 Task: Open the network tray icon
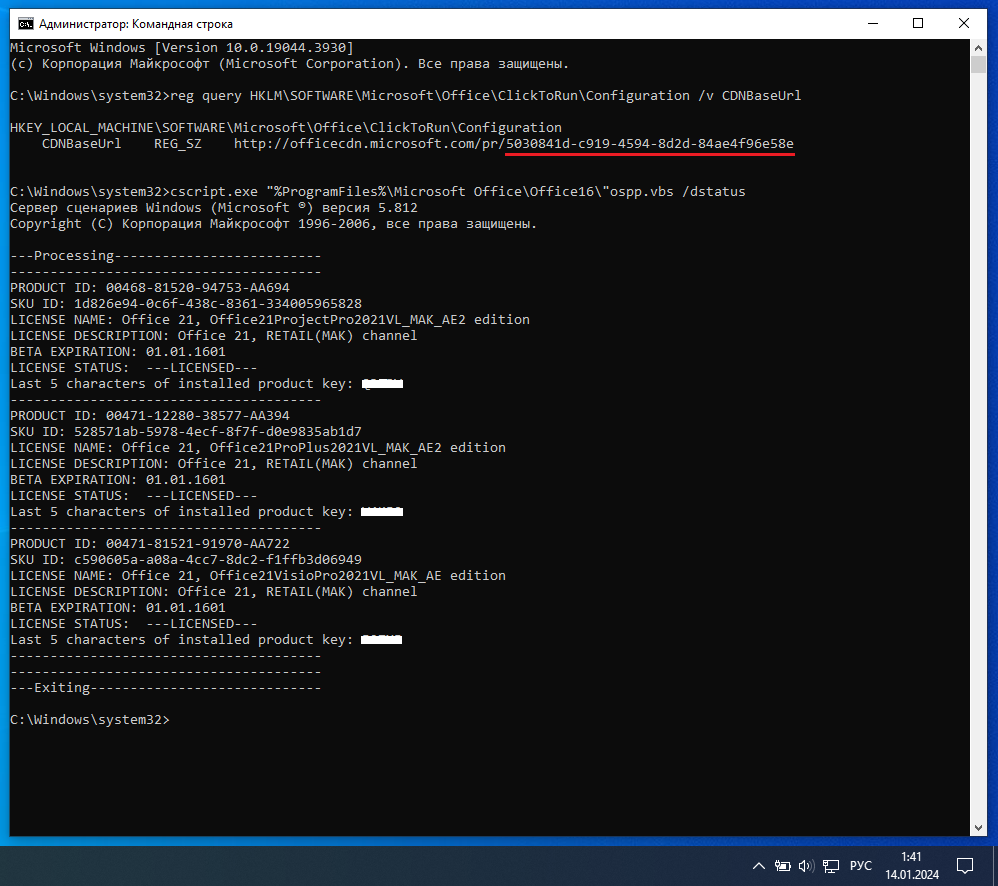point(830,866)
